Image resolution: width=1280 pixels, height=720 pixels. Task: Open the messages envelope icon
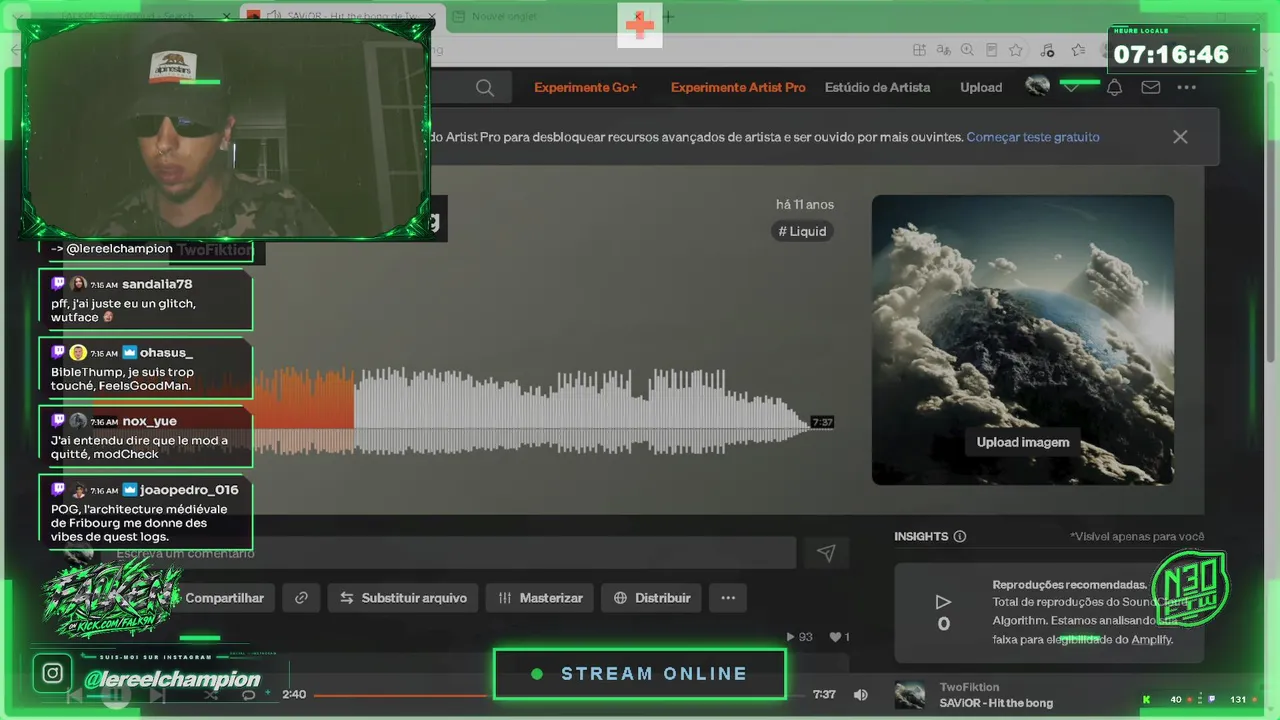(1151, 87)
